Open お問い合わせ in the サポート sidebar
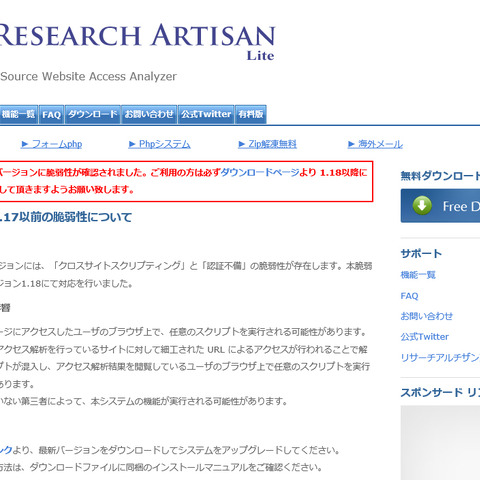The height and width of the screenshot is (480, 480). [427, 316]
